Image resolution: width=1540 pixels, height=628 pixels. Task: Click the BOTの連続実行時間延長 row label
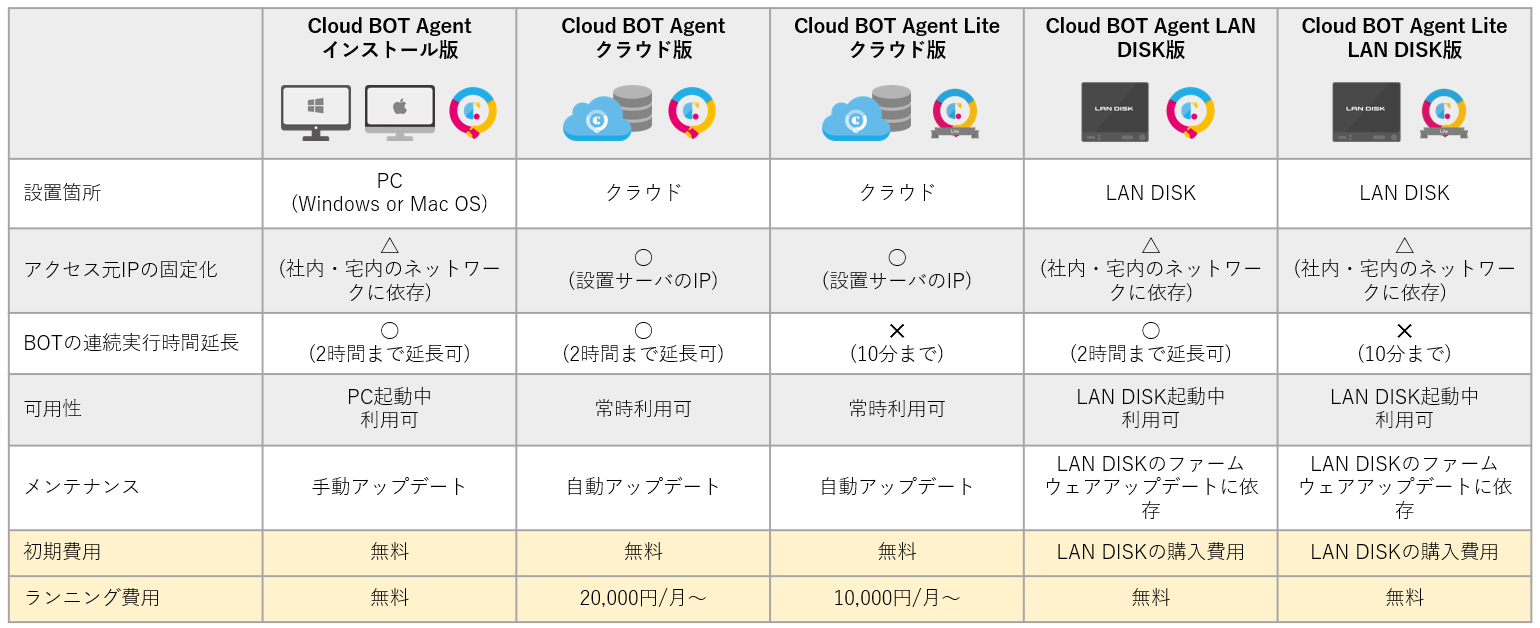click(131, 343)
